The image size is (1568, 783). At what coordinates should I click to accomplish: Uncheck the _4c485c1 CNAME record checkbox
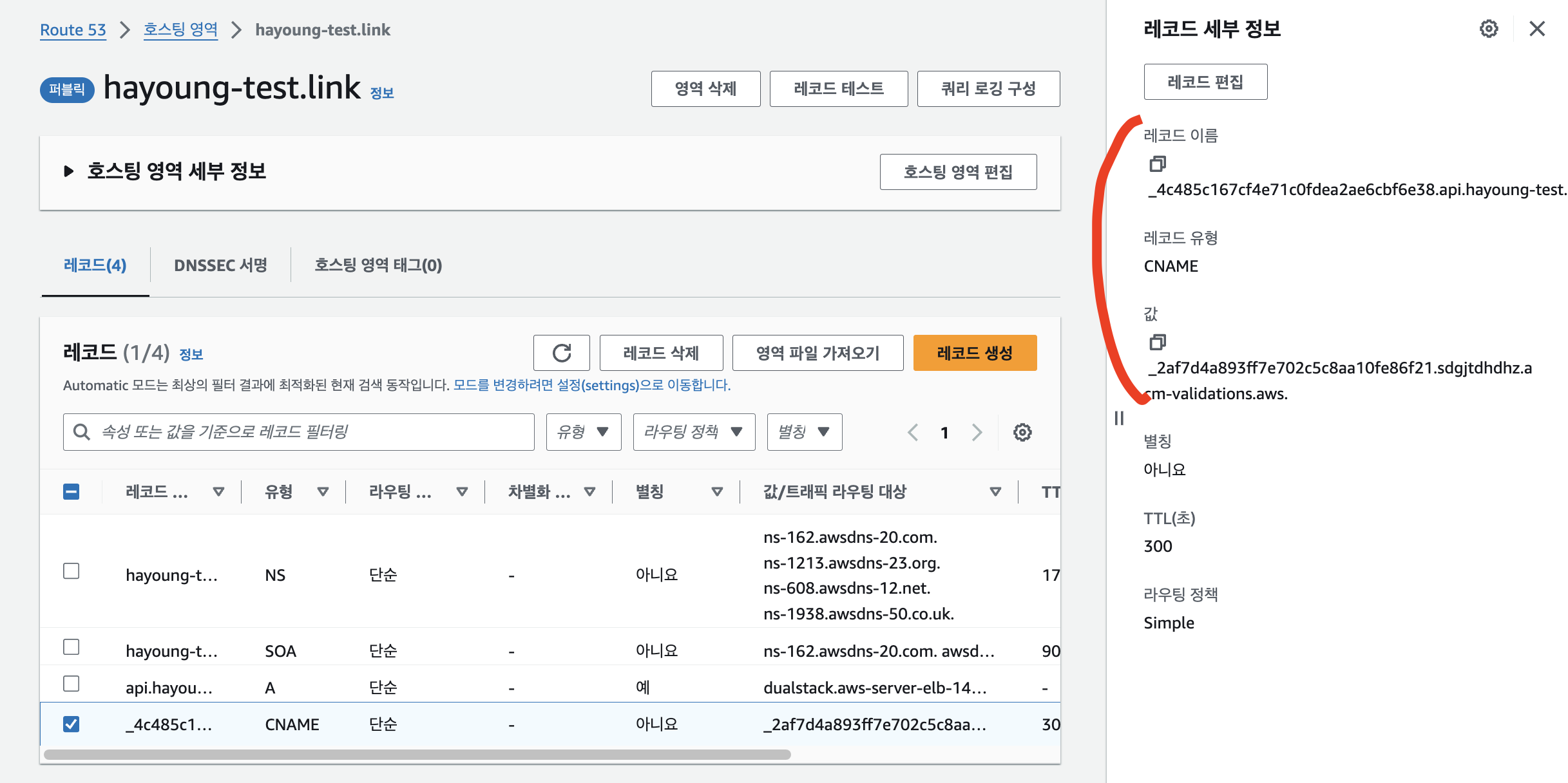click(72, 724)
